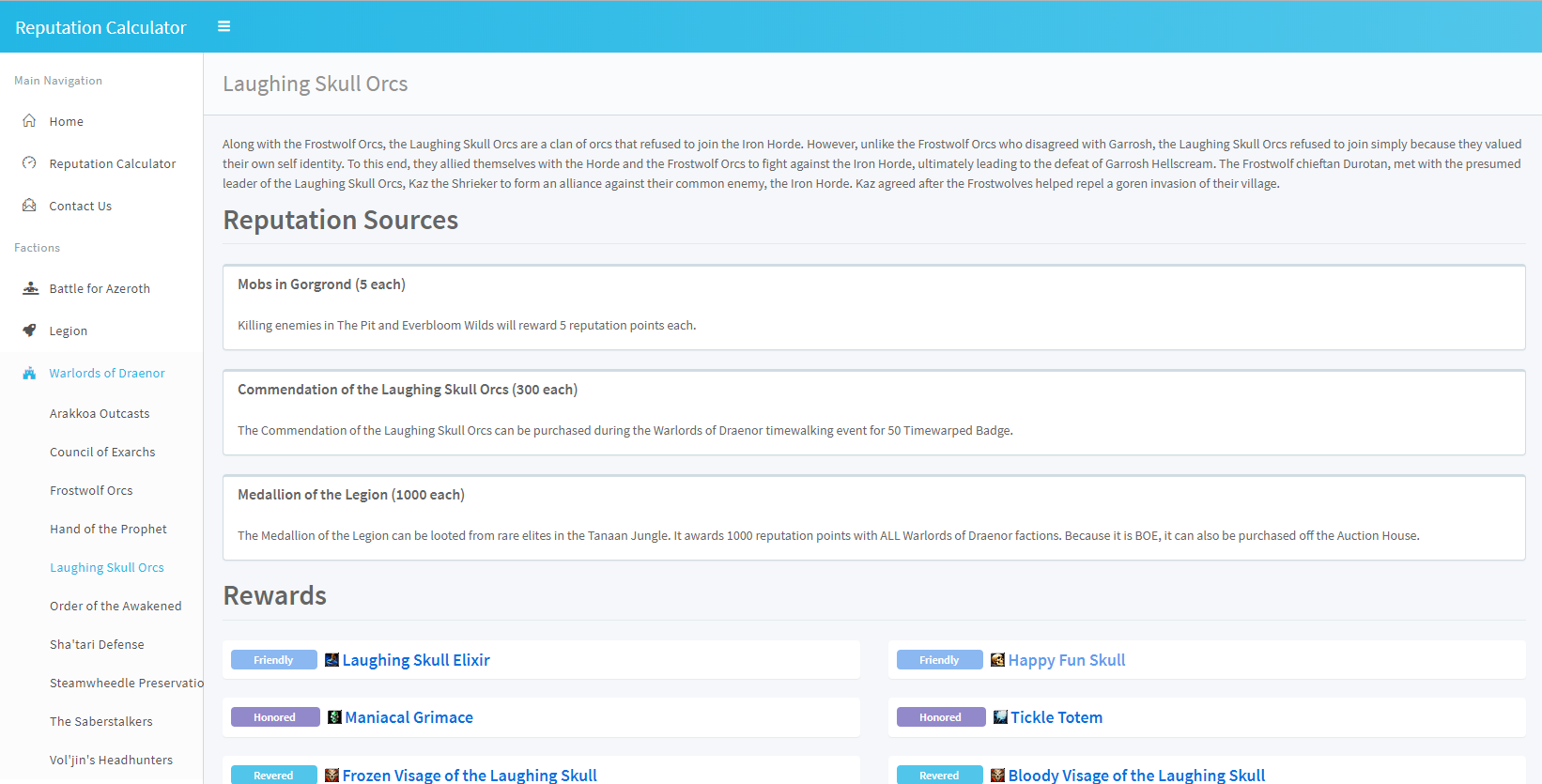Click the Battle for Azeroth ship icon
Image resolution: width=1542 pixels, height=784 pixels.
pos(30,287)
